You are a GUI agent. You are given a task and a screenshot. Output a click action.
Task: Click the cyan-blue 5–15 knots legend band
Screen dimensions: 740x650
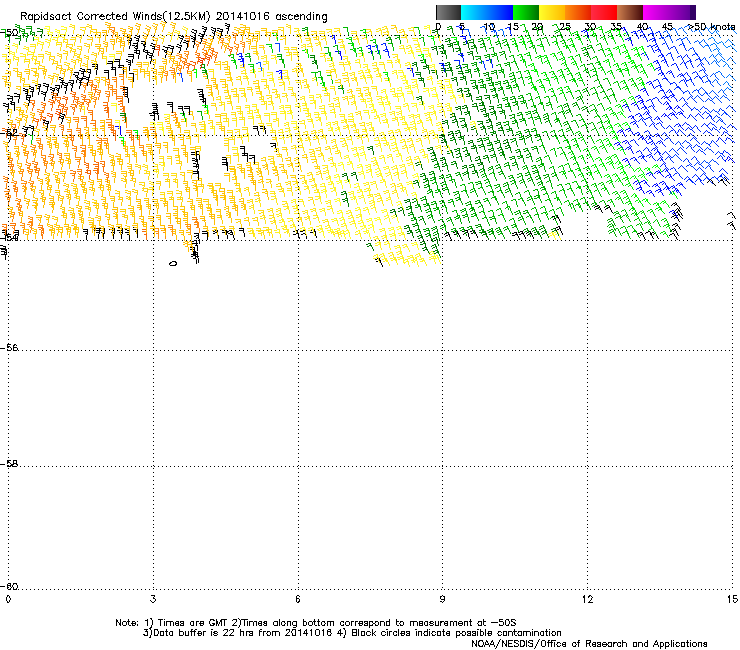click(x=487, y=12)
